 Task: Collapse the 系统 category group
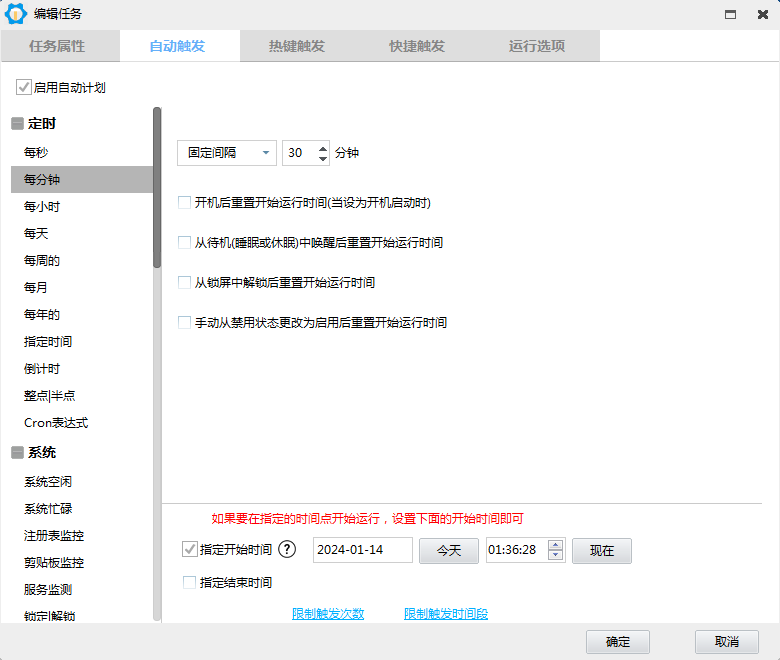[17, 453]
